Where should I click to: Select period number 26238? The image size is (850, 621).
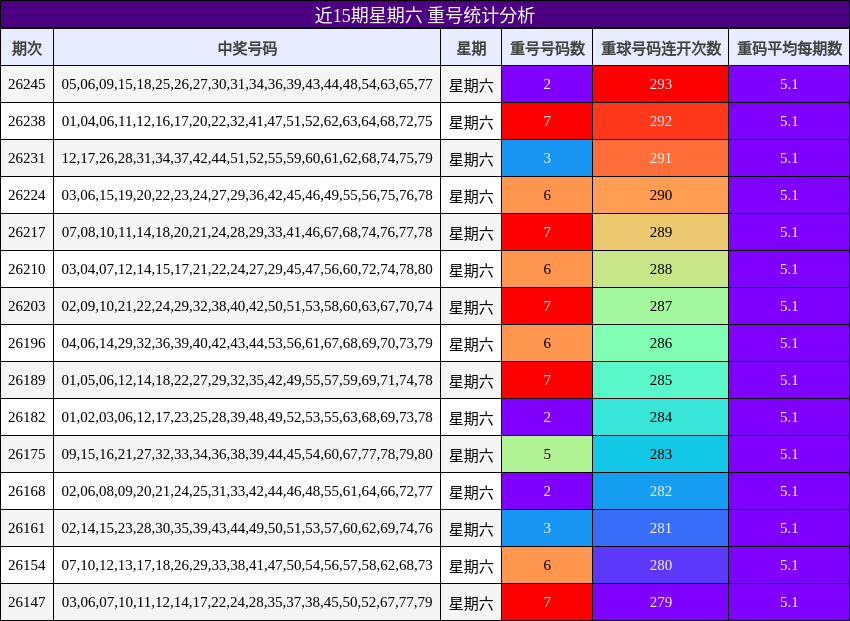tap(27, 121)
